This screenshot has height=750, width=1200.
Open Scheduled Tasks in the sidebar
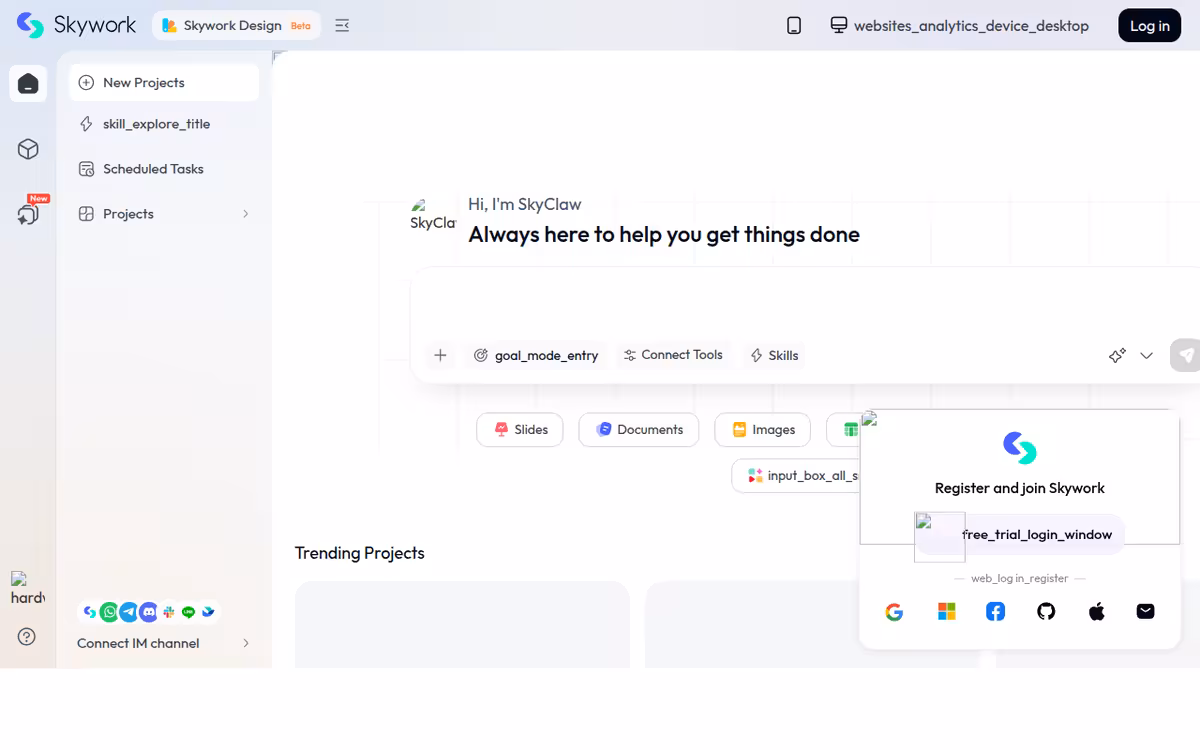pos(164,169)
